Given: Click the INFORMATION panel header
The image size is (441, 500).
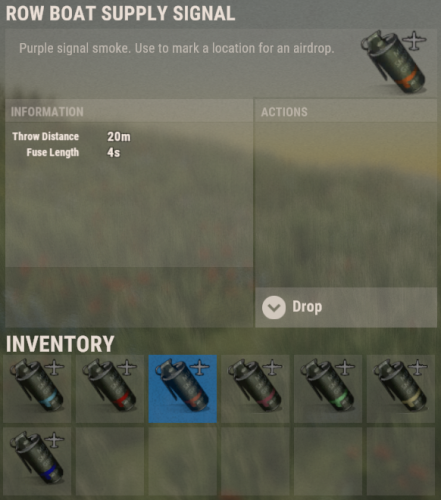Looking at the screenshot, I should tap(129, 112).
